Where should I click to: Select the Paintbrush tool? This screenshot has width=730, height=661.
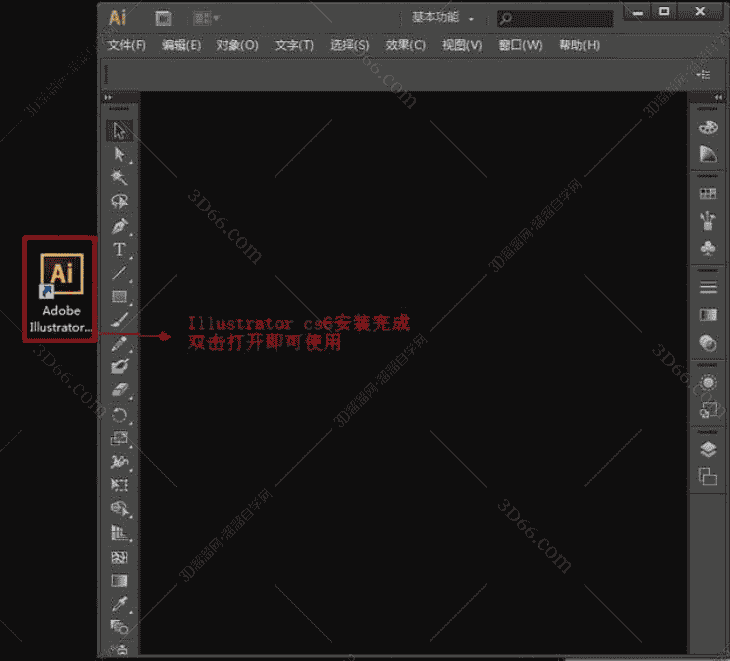pyautogui.click(x=120, y=320)
